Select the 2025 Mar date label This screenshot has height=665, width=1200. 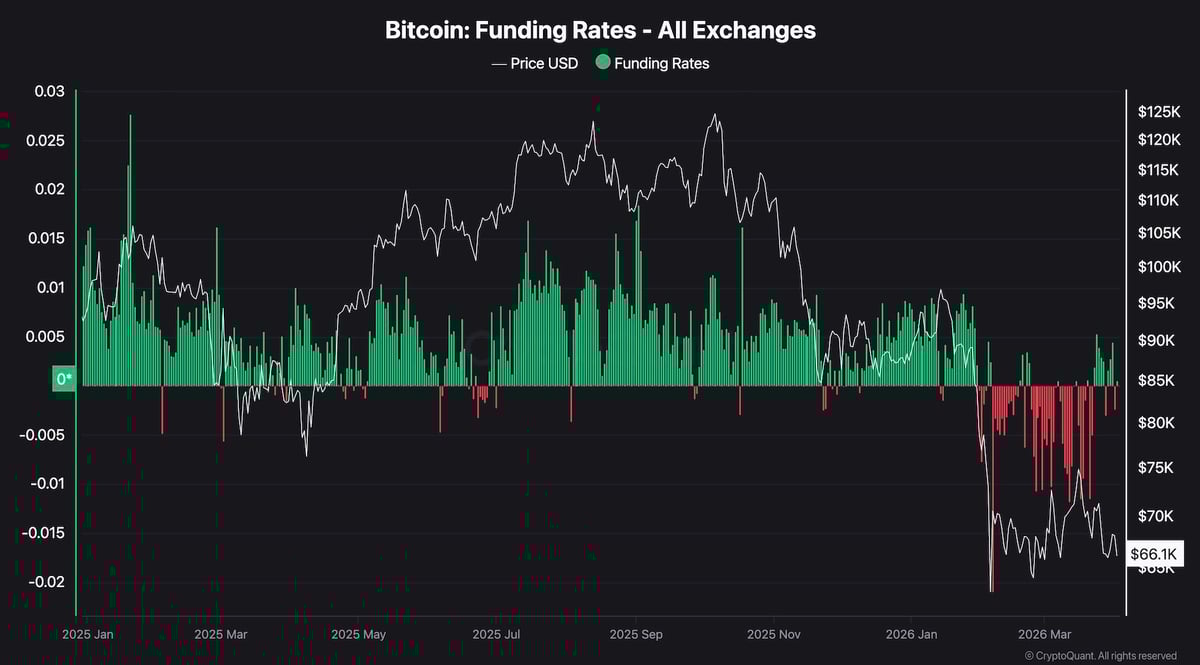pyautogui.click(x=221, y=634)
